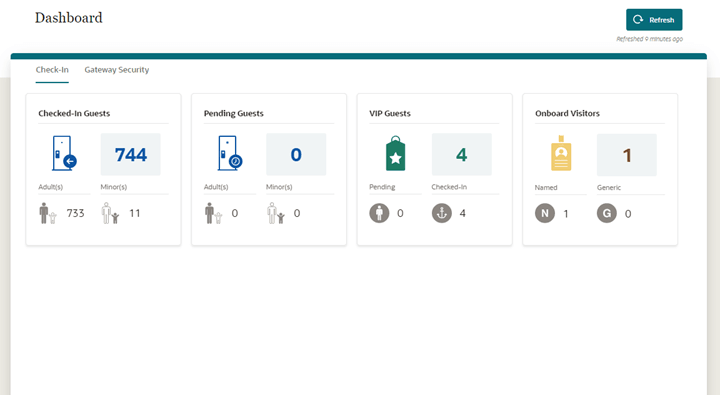Click the 733 adults count
Screen dimensions: 720x395
[x=75, y=213]
